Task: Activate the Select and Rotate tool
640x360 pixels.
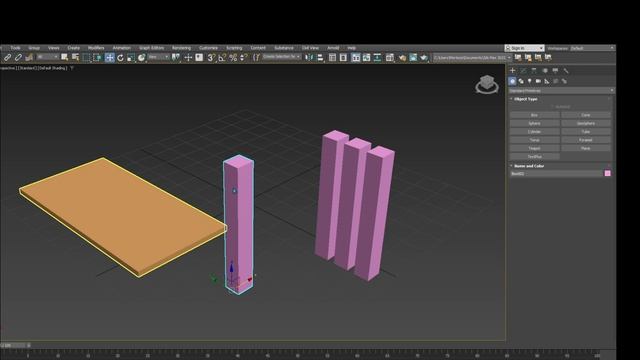Action: [120, 58]
